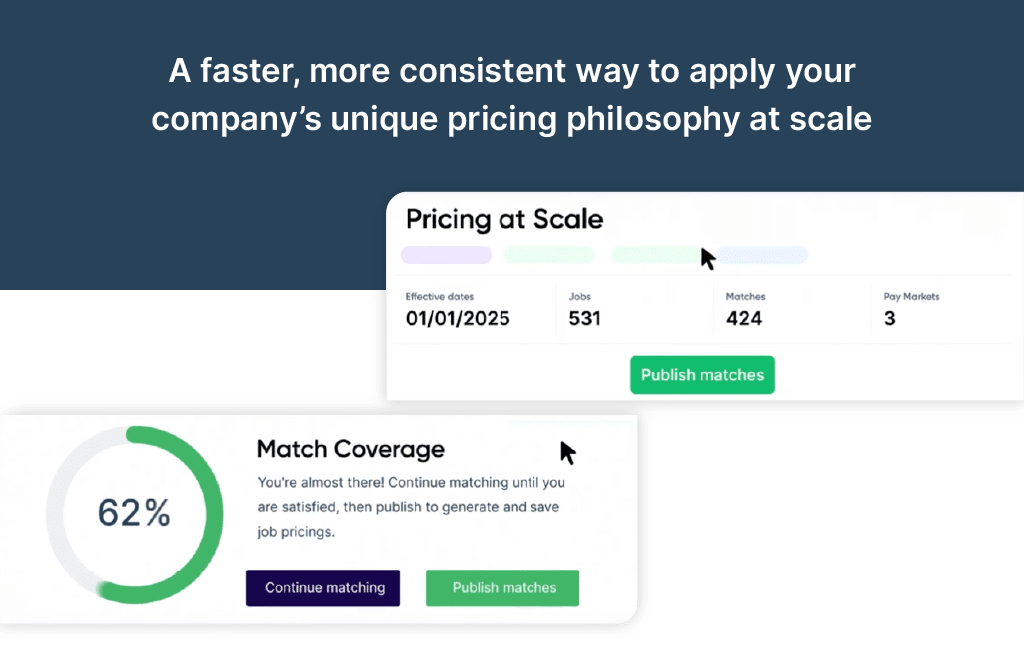Click the cursor arrow near pill tabs
The width and height of the screenshot is (1024, 656).
[708, 259]
